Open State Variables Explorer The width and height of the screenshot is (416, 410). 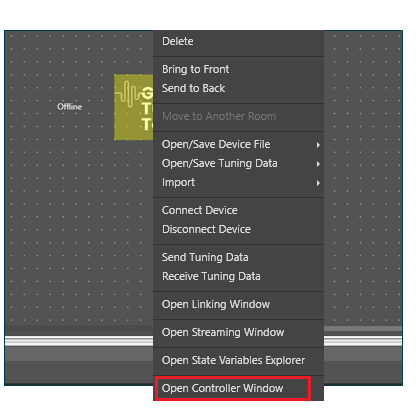238,360
